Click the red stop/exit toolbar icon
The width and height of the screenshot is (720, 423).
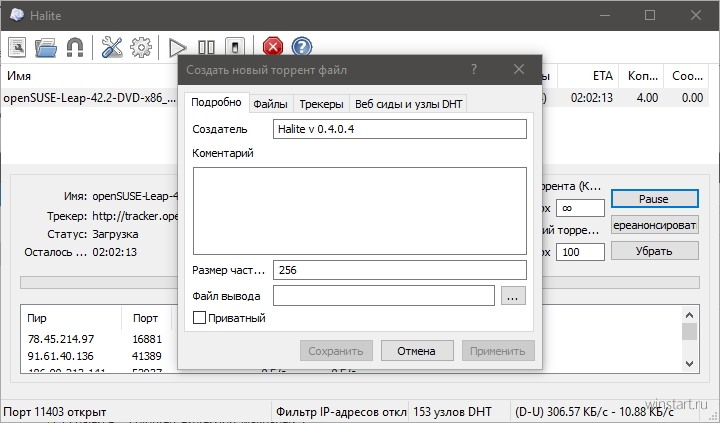tap(273, 46)
